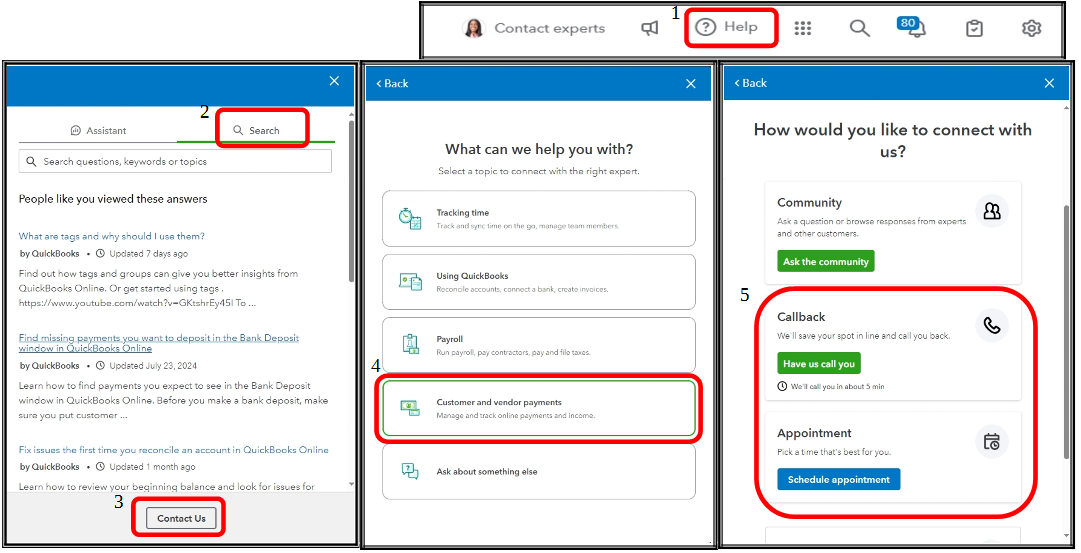Viewport: 1081px width, 553px height.
Task: Click the Tracking time stopwatch icon
Action: click(410, 219)
